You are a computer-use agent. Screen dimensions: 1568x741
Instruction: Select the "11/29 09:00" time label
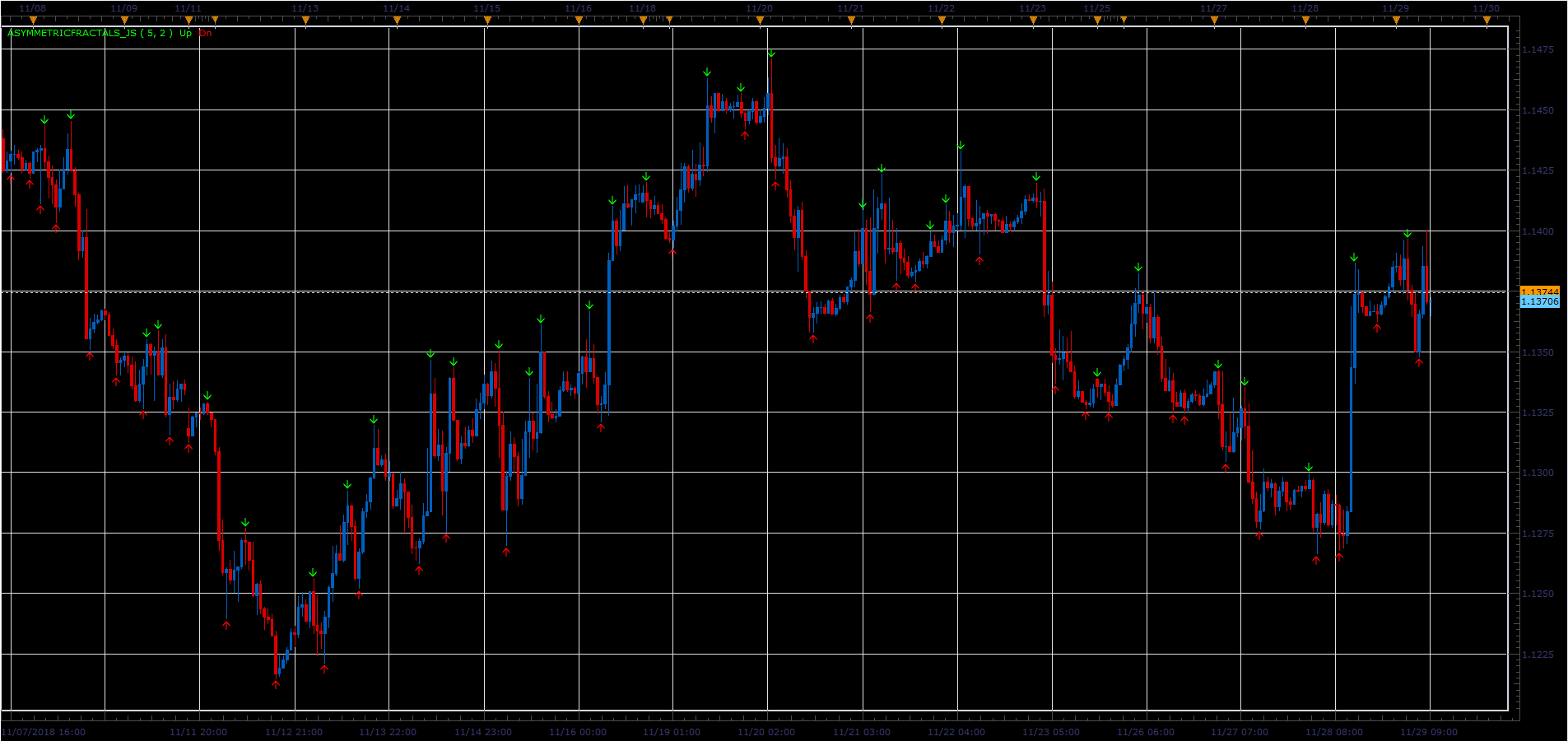[x=1429, y=732]
